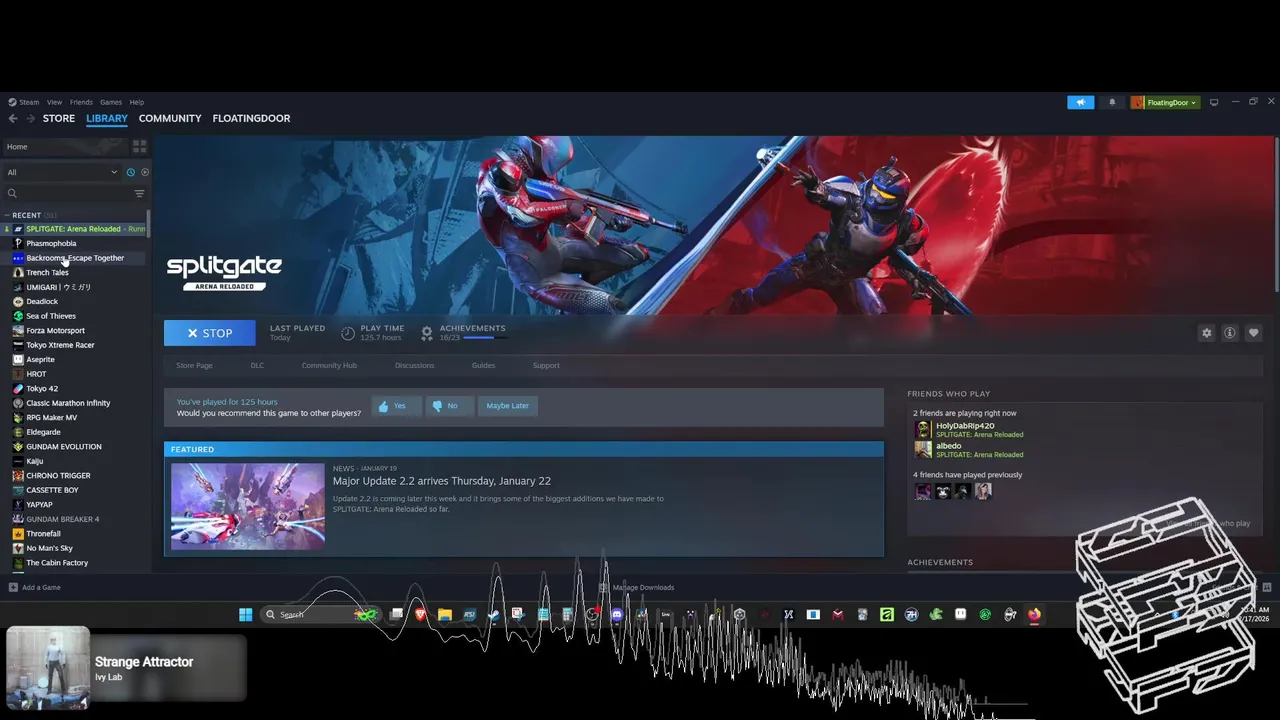
Task: Click the Steam announcements megaphone icon
Action: click(x=1080, y=102)
